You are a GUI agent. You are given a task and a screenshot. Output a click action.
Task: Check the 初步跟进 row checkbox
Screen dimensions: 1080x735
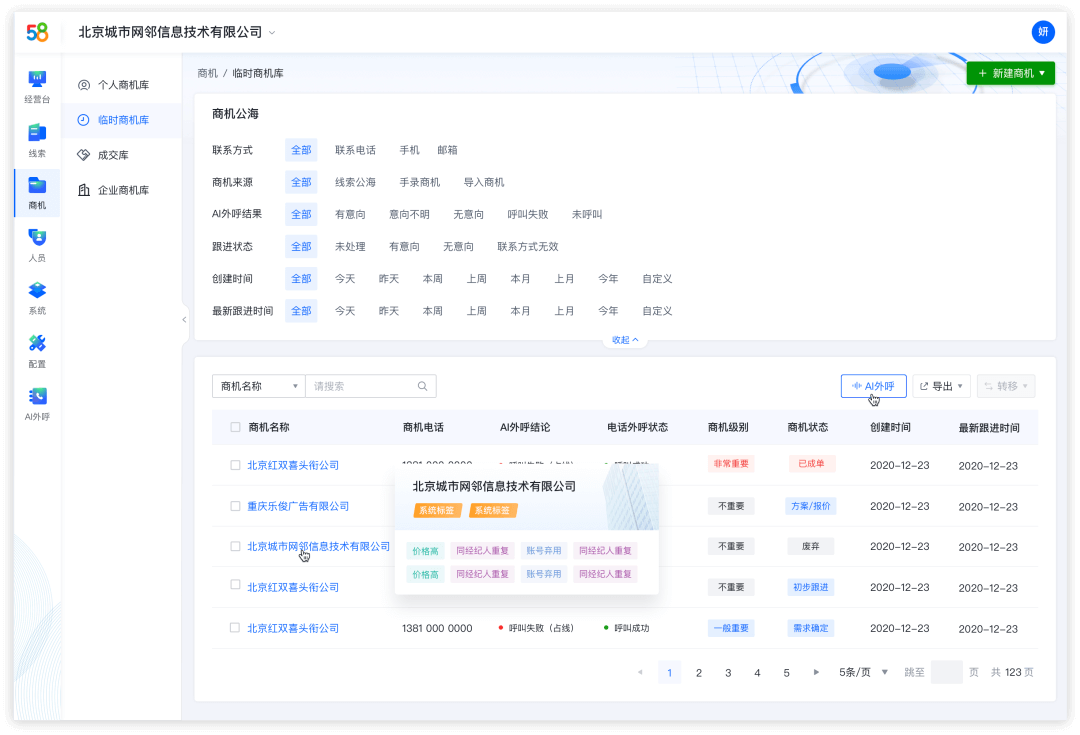click(236, 585)
